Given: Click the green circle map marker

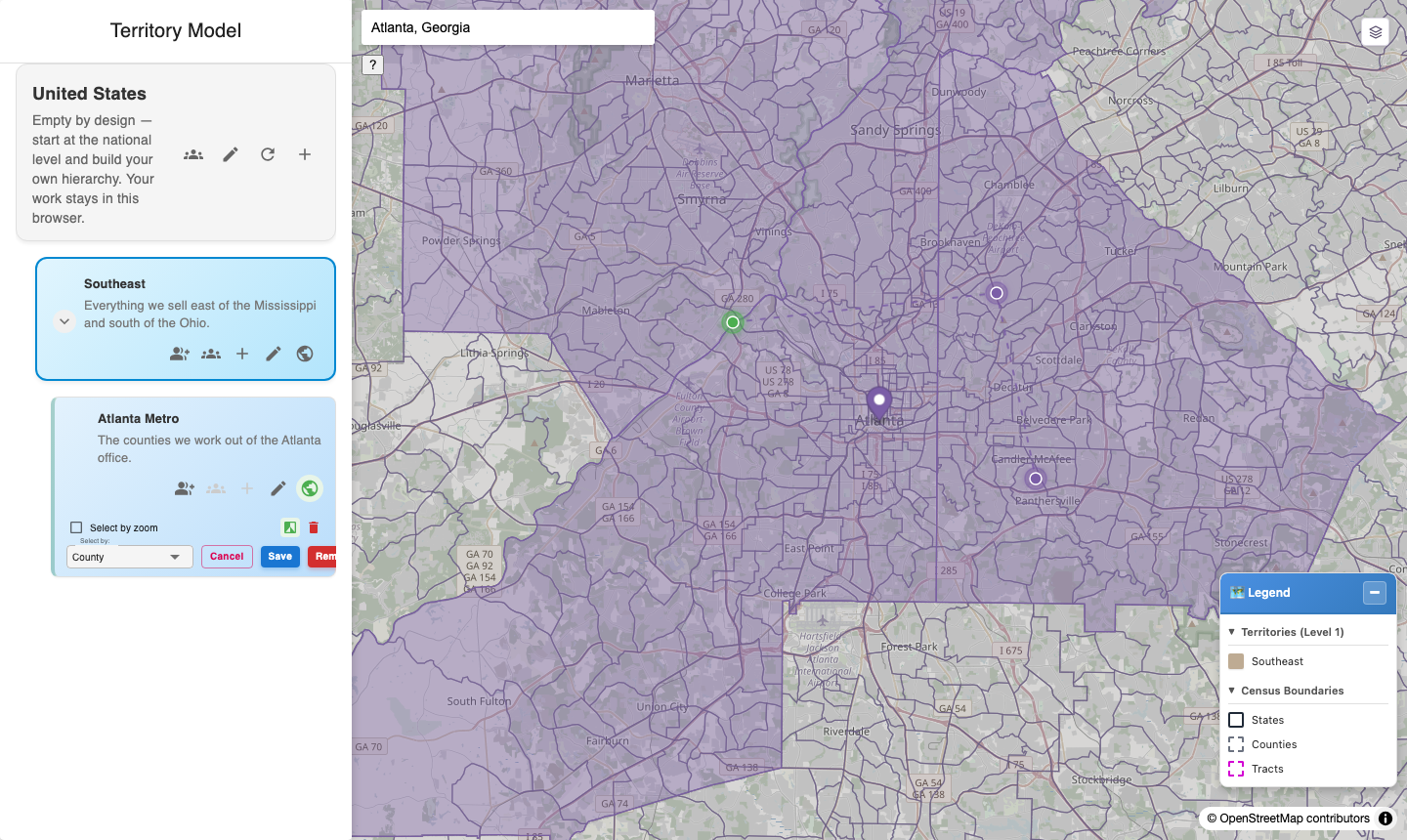Looking at the screenshot, I should click(733, 322).
